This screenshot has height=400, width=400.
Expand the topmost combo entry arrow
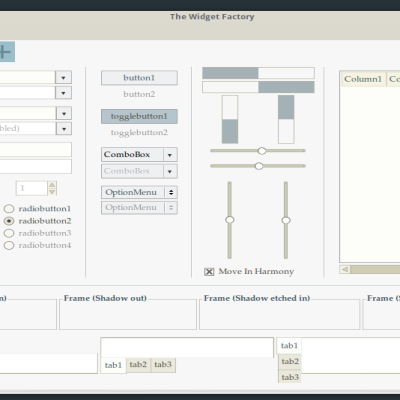pos(63,78)
